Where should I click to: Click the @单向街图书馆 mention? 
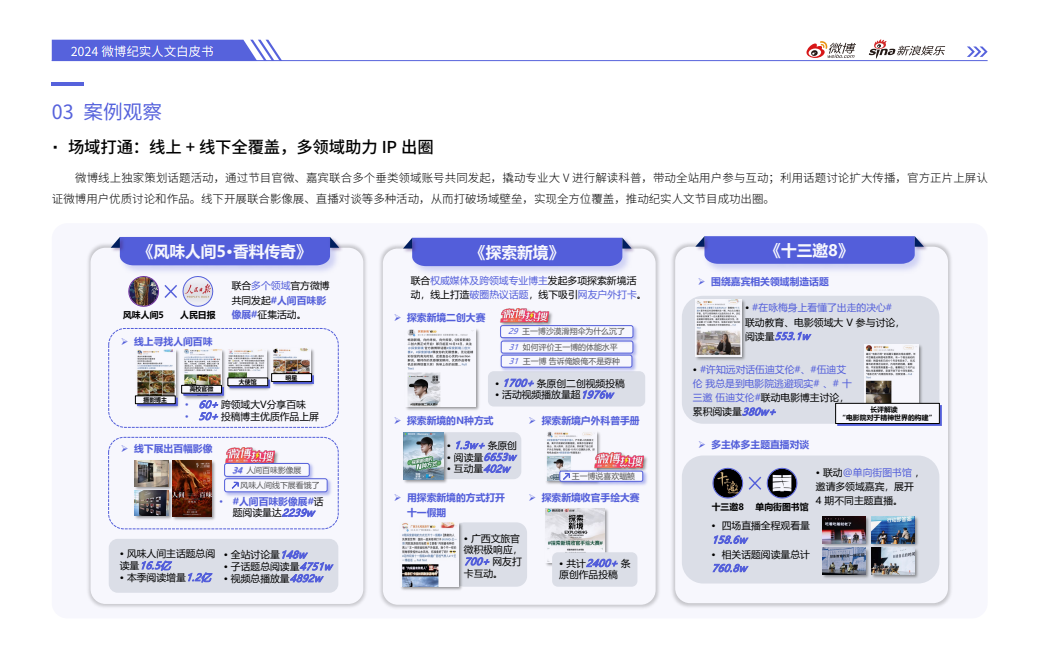coord(877,473)
